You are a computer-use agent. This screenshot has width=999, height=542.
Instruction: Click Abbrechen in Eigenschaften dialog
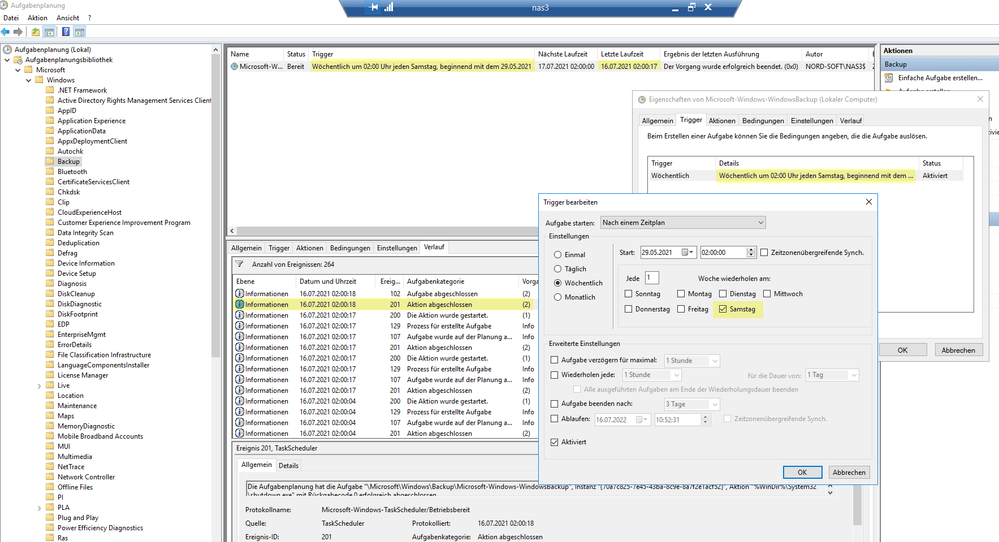pyautogui.click(x=958, y=350)
